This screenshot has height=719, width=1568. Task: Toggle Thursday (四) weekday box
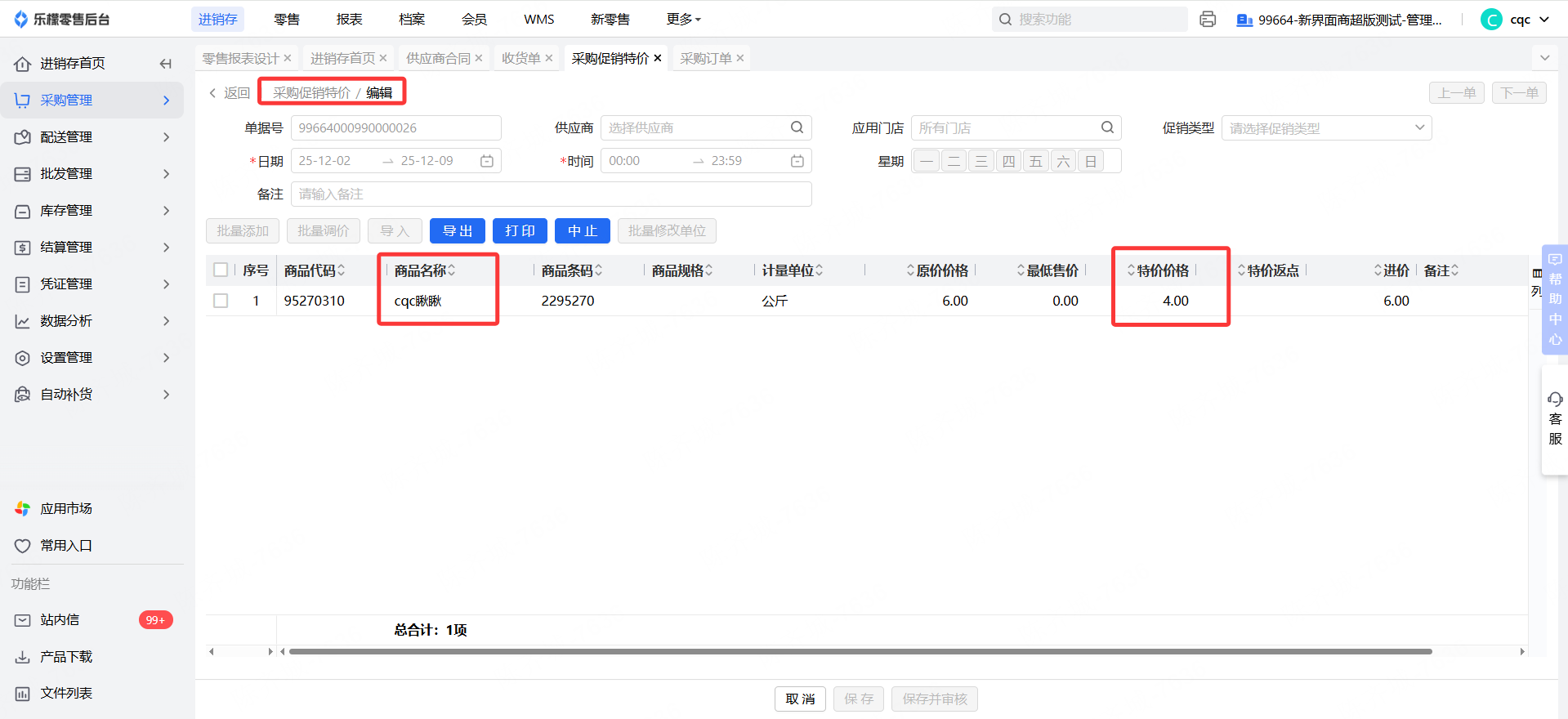[1008, 161]
